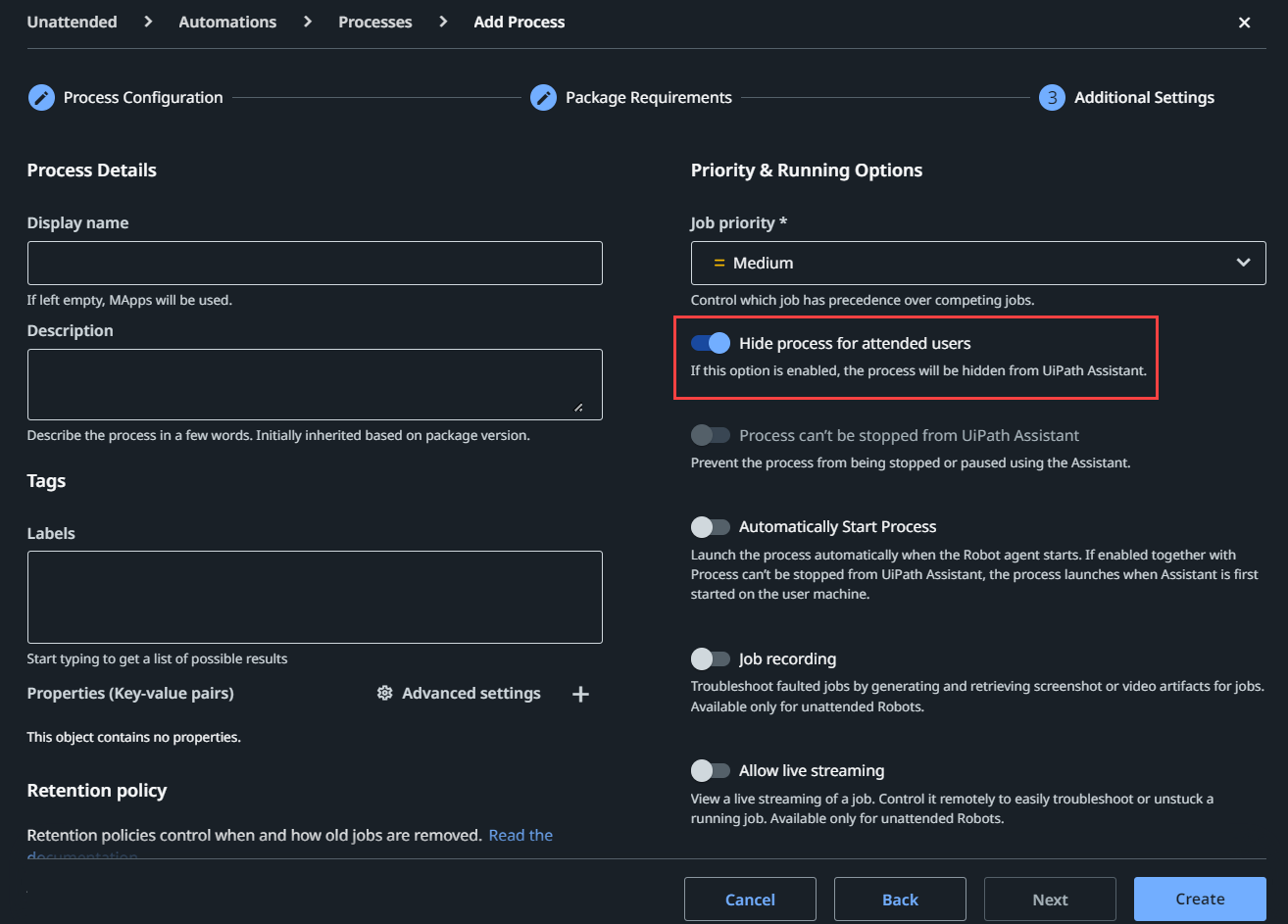Image resolution: width=1288 pixels, height=924 pixels.
Task: Click the Back button
Action: pyautogui.click(x=899, y=899)
